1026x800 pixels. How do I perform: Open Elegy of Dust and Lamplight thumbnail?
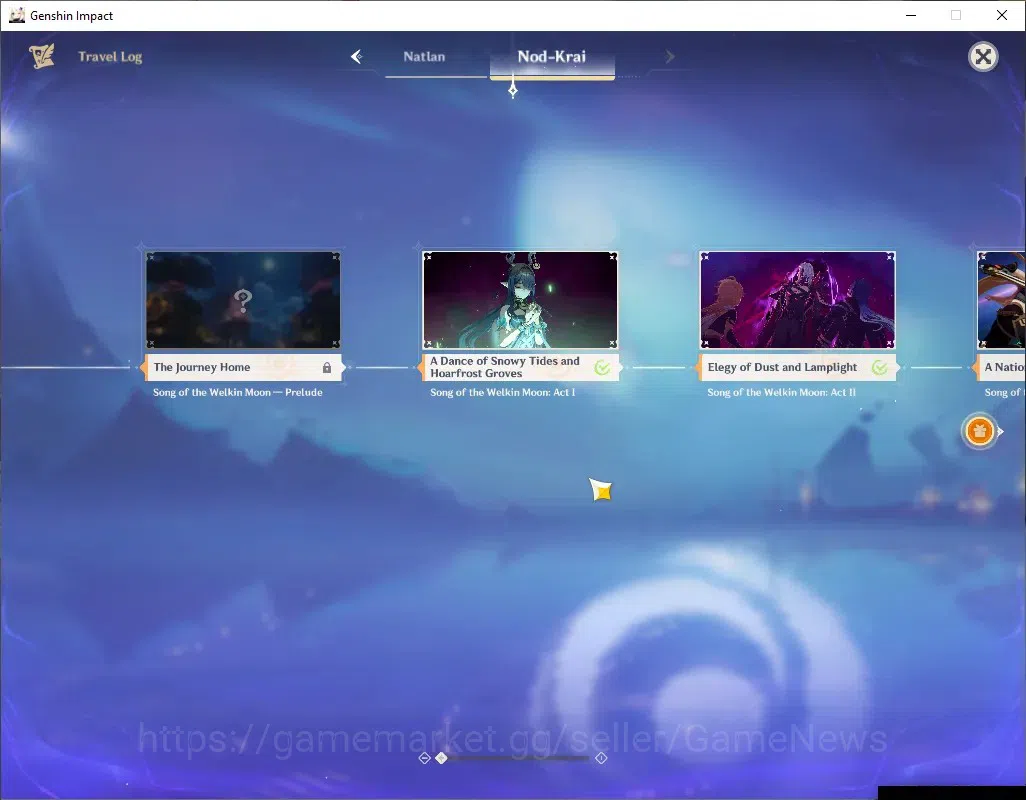coord(797,300)
